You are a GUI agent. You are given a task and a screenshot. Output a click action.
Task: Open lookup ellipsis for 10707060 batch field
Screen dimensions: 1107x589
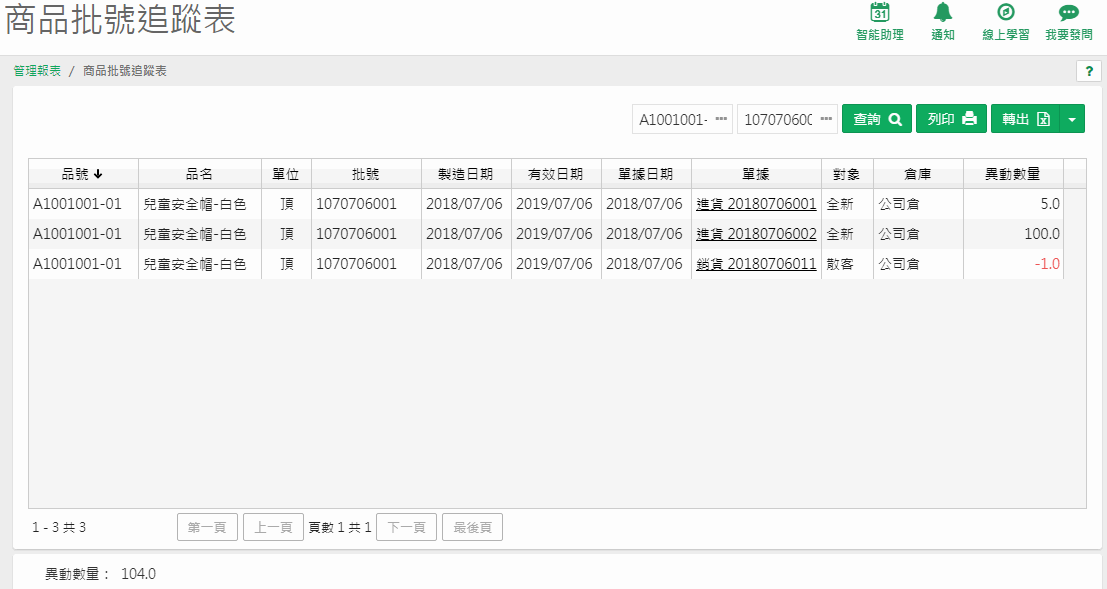(826, 119)
